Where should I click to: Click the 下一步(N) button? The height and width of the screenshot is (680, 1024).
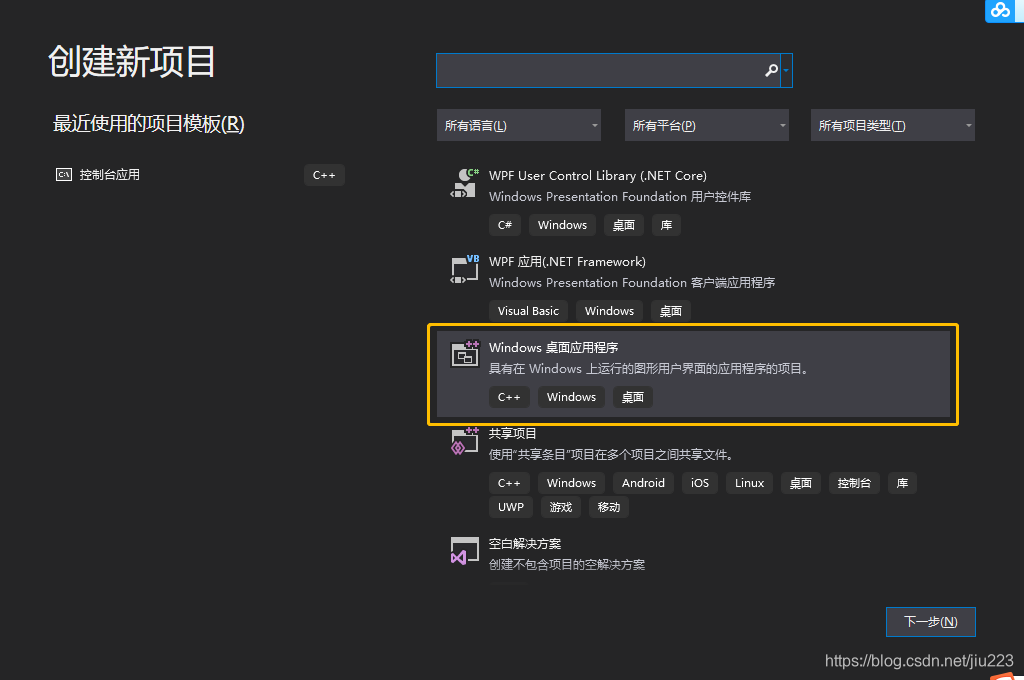point(930,621)
